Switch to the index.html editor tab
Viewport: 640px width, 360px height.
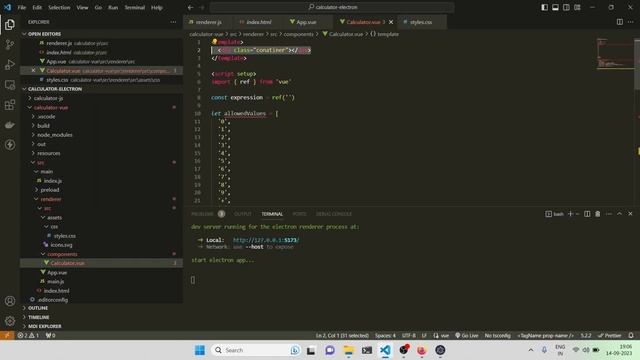259,22
